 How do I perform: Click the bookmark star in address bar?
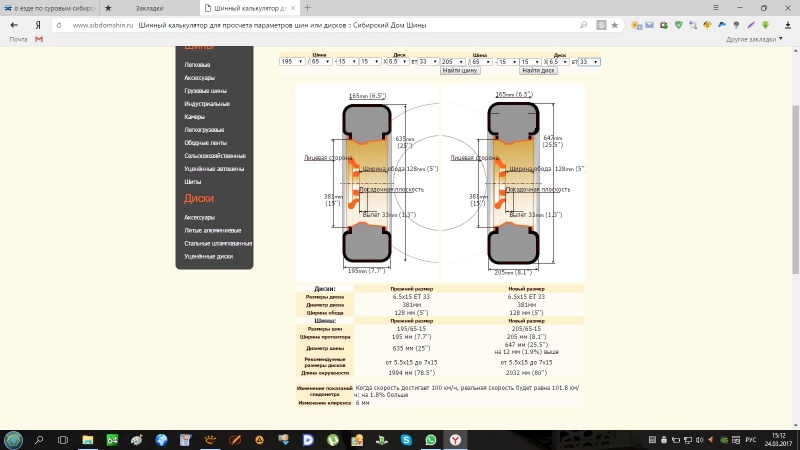(x=613, y=24)
